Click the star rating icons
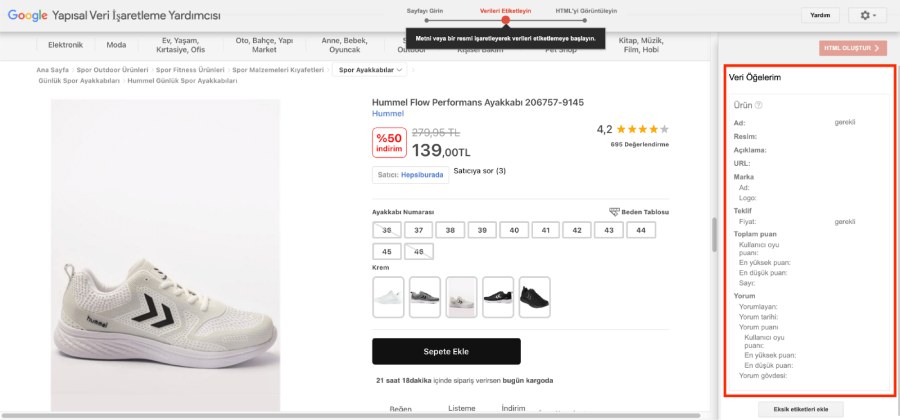 pyautogui.click(x=643, y=129)
